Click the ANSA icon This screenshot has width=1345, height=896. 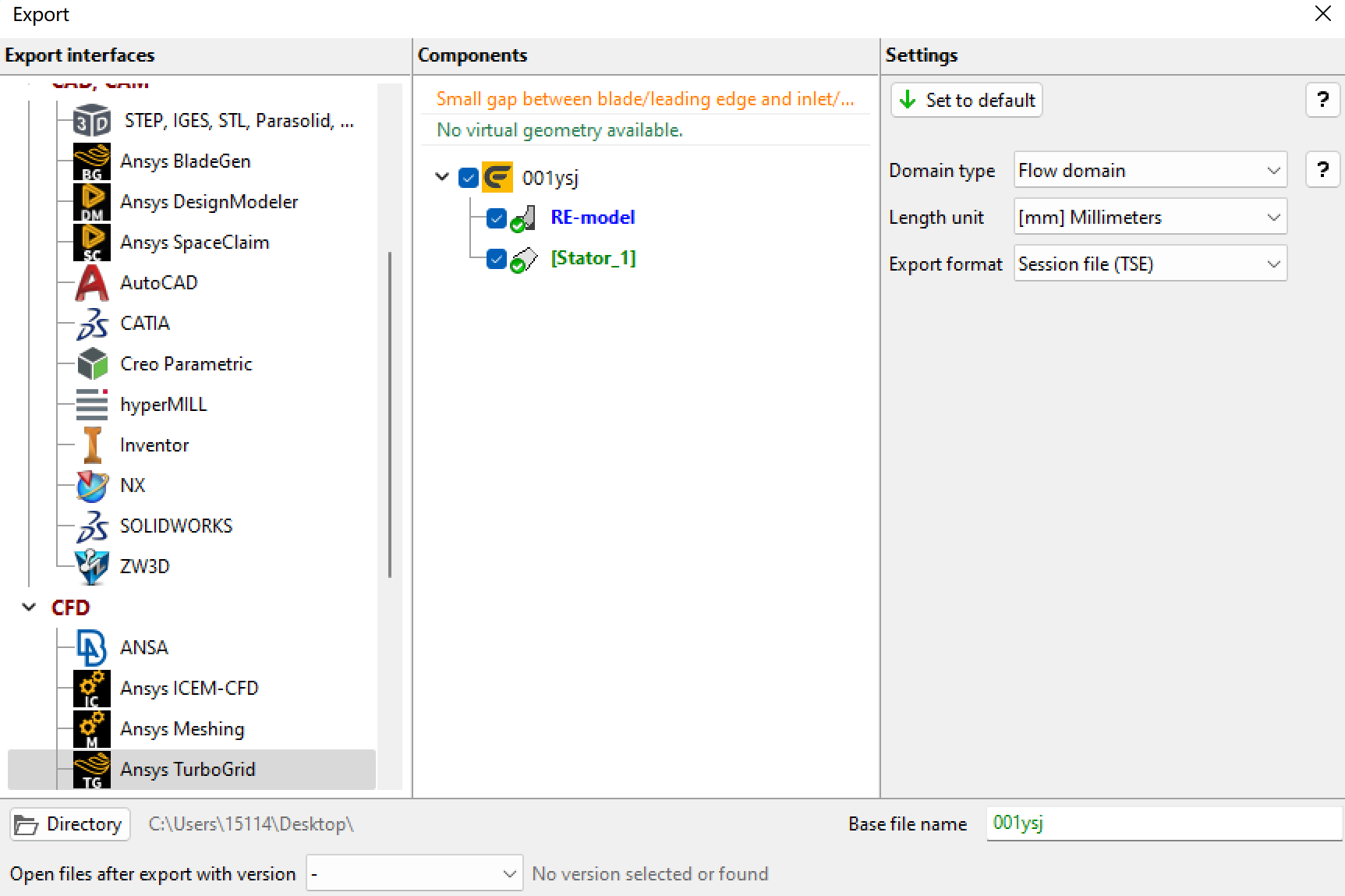92,648
